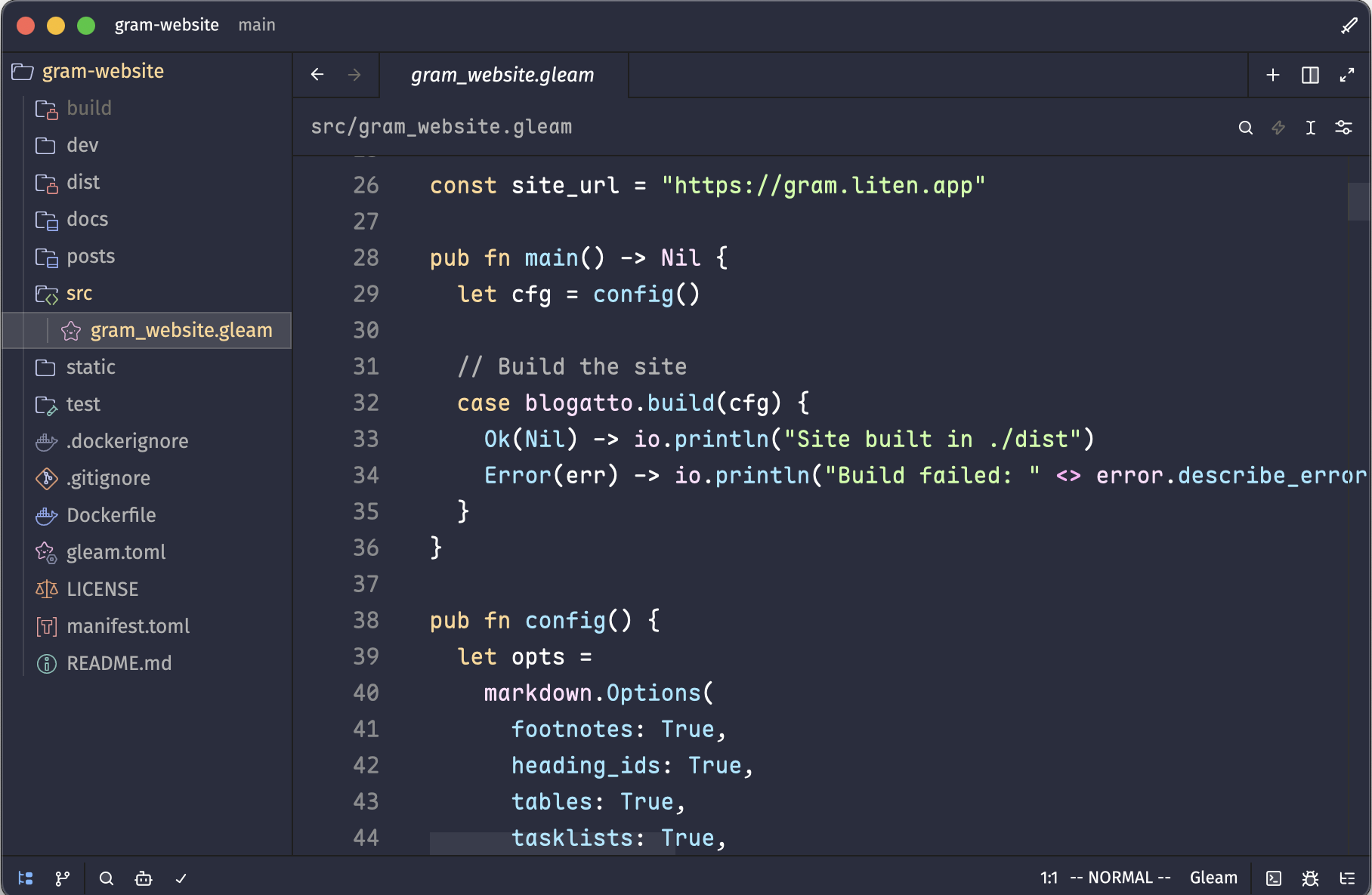Open the git branch panel icon
The width and height of the screenshot is (1372, 895).
[63, 878]
